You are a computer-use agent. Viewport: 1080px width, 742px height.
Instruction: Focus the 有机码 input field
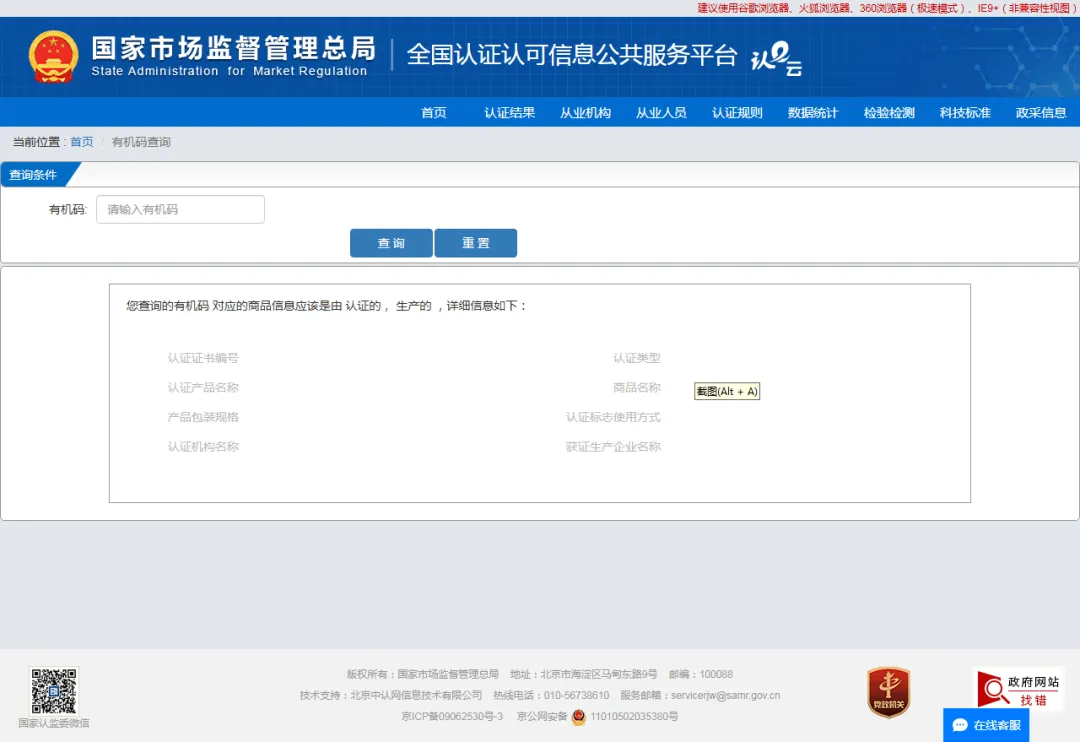coord(180,209)
